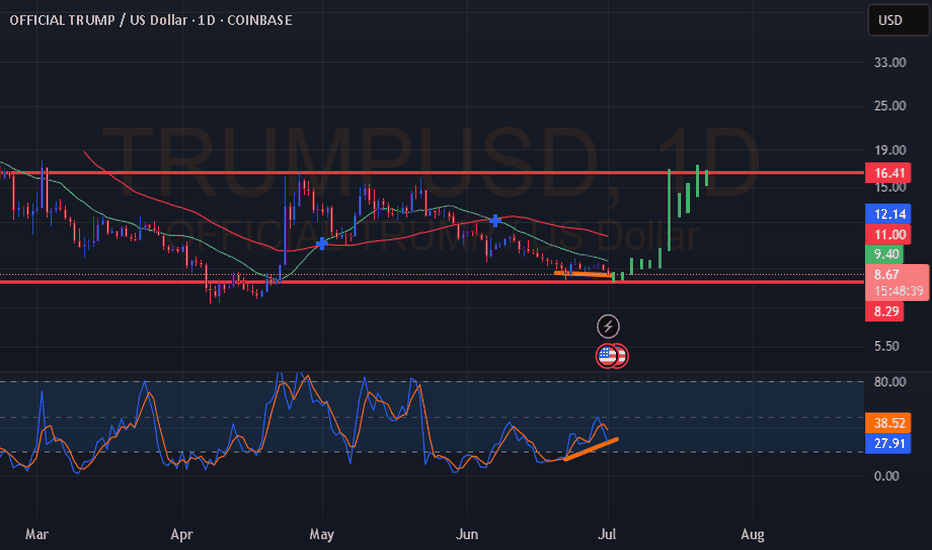932x550 pixels.
Task: Click the blue plus marker near June
Action: [495, 220]
